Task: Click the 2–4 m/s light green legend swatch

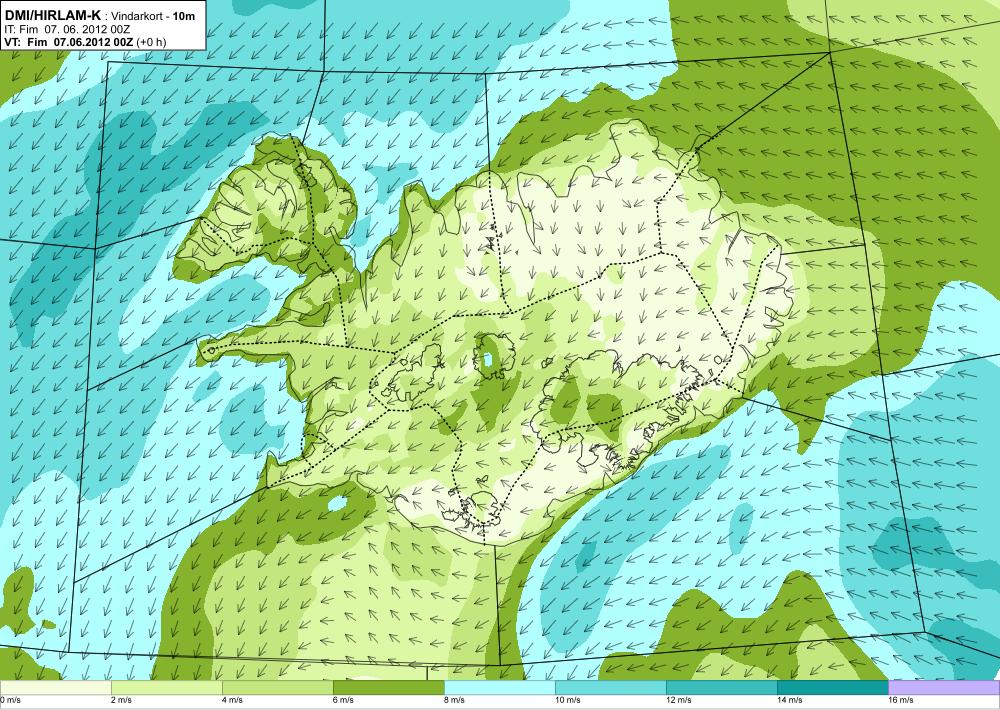Action: point(166,688)
